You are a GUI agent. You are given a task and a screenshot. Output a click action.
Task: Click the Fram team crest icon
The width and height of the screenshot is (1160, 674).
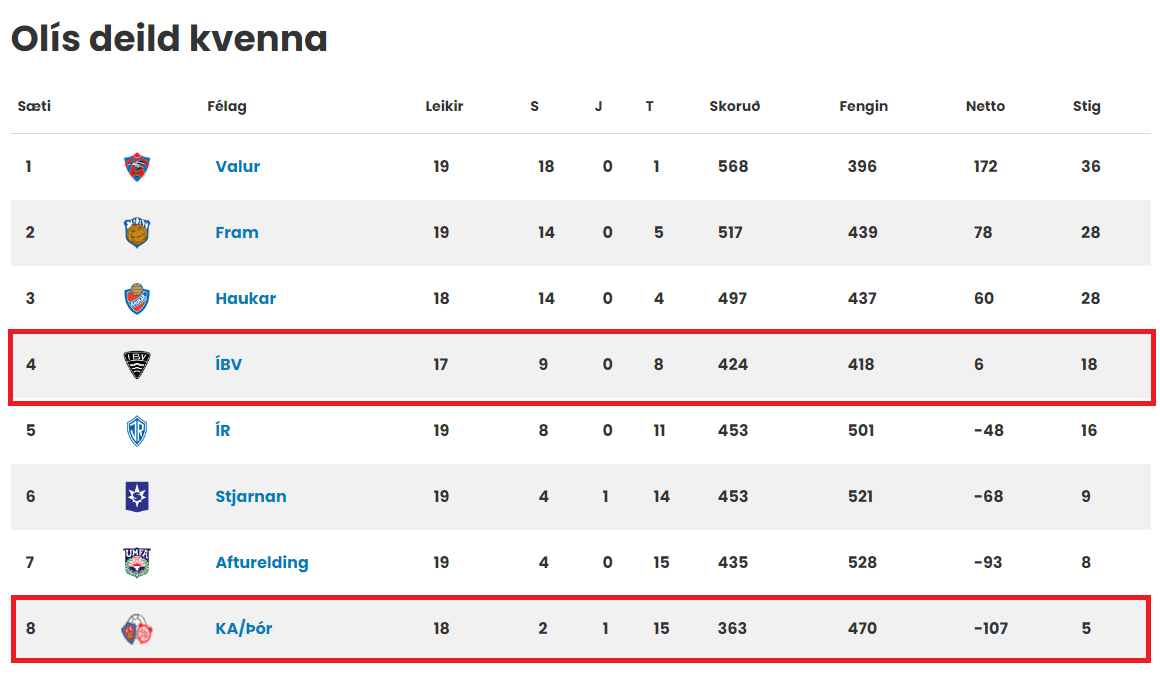137,232
